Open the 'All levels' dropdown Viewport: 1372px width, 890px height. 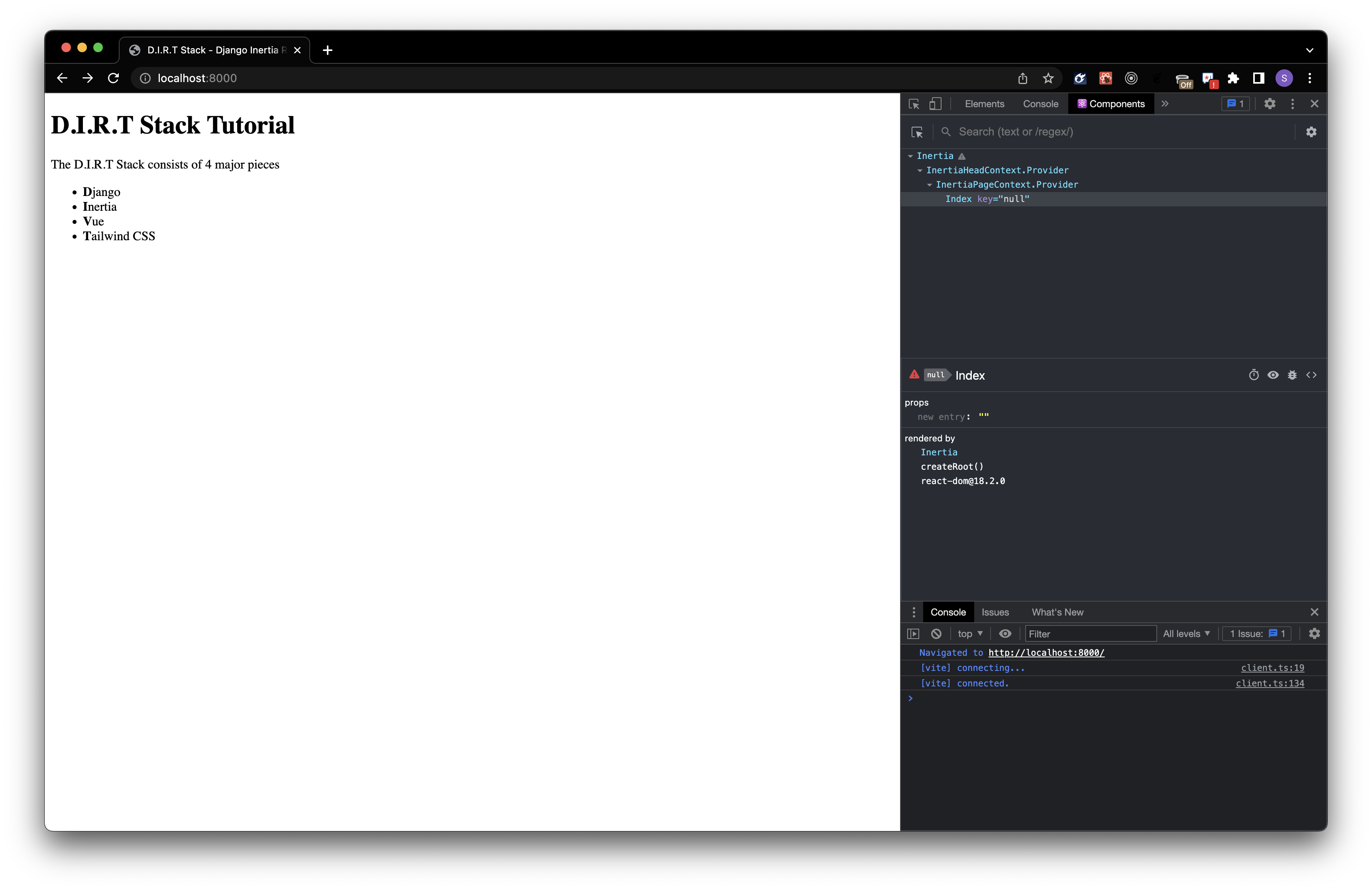coord(1186,633)
